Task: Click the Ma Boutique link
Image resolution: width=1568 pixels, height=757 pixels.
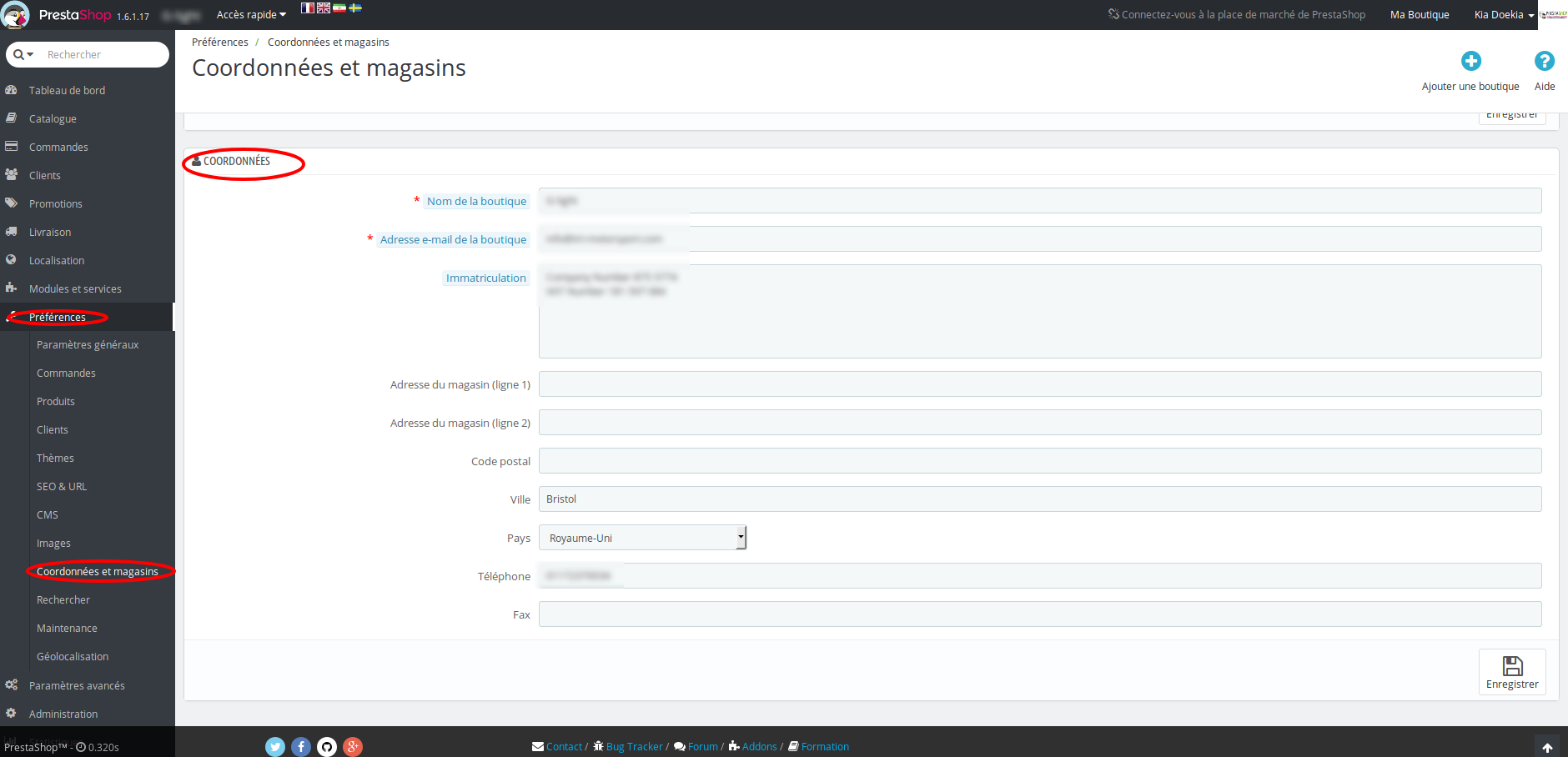Action: (1420, 15)
